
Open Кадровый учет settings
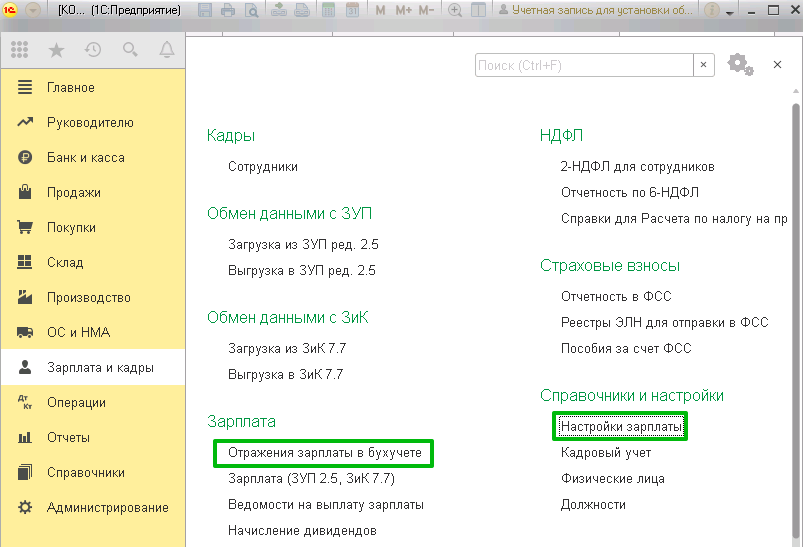click(x=606, y=453)
